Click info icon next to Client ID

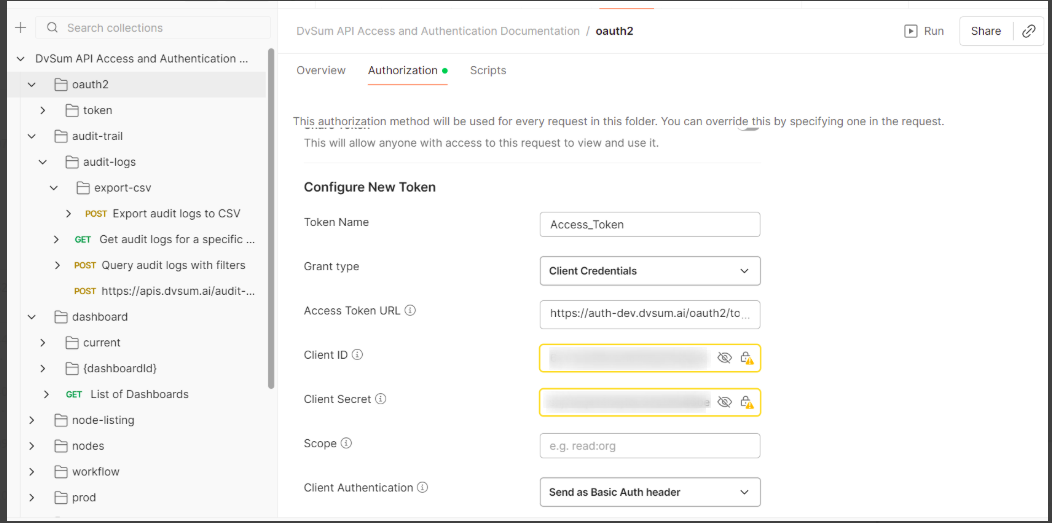[358, 355]
